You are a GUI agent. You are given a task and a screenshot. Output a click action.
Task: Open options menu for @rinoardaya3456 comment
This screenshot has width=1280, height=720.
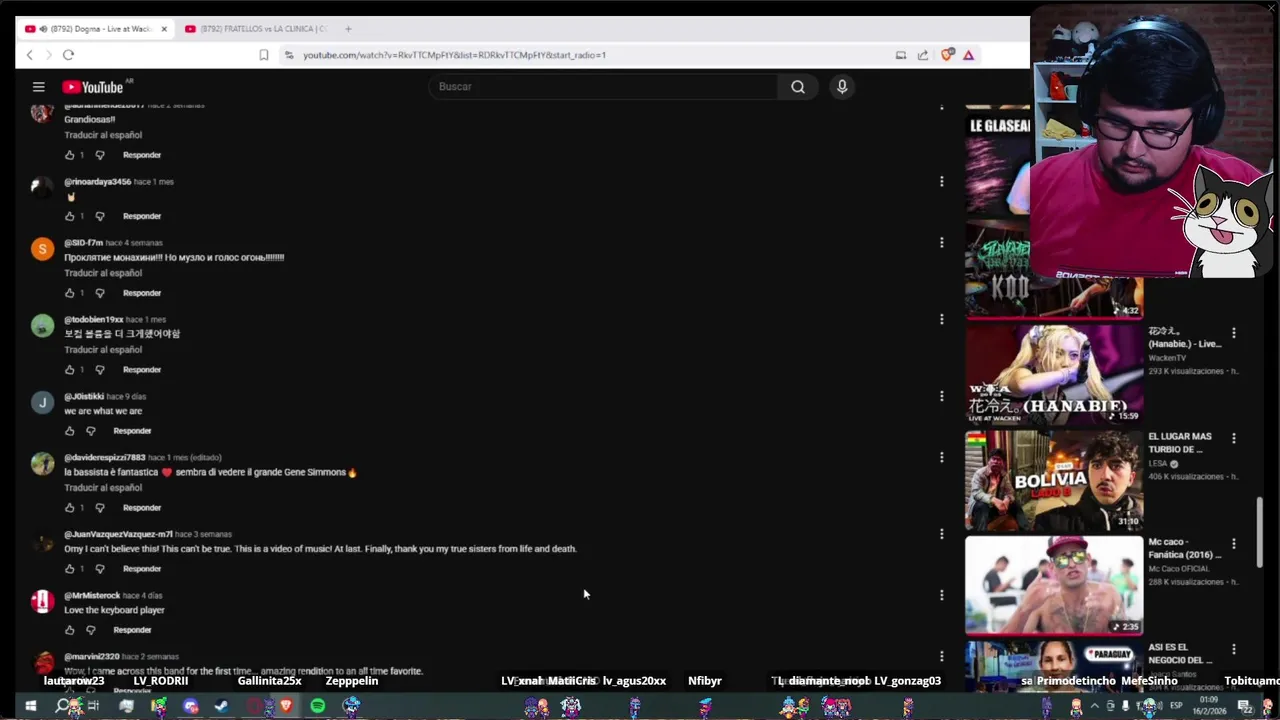(941, 181)
